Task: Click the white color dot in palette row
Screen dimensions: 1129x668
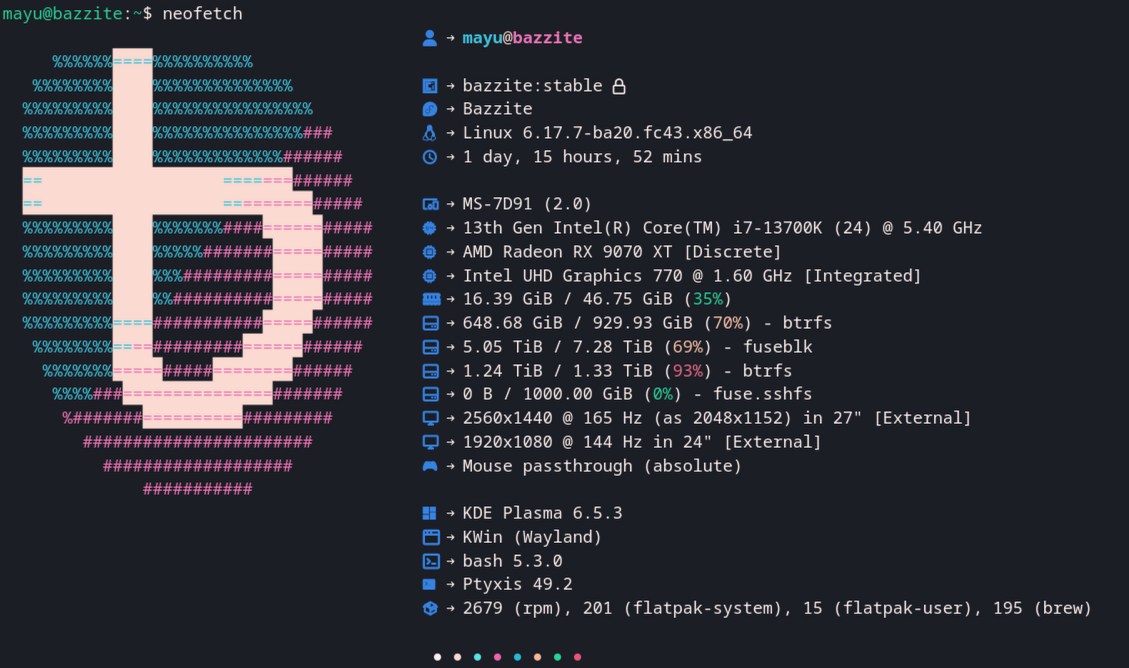Action: [x=437, y=656]
